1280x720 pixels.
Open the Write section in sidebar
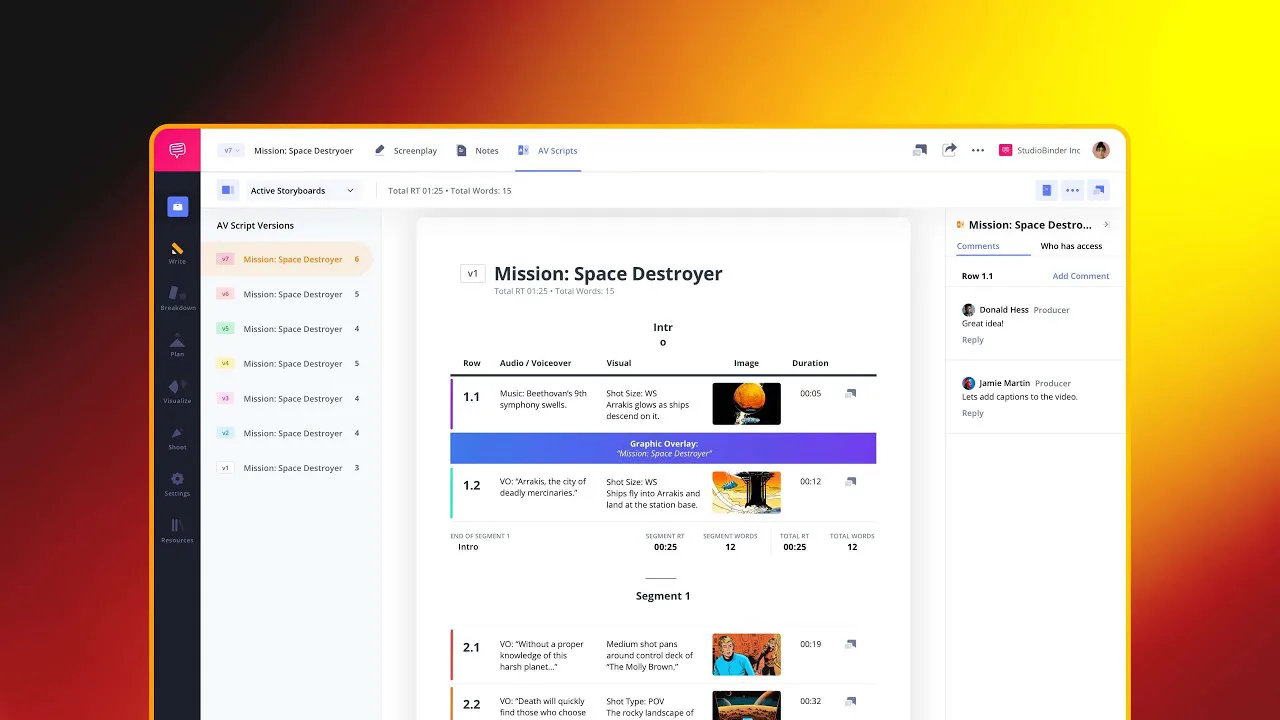coord(177,252)
